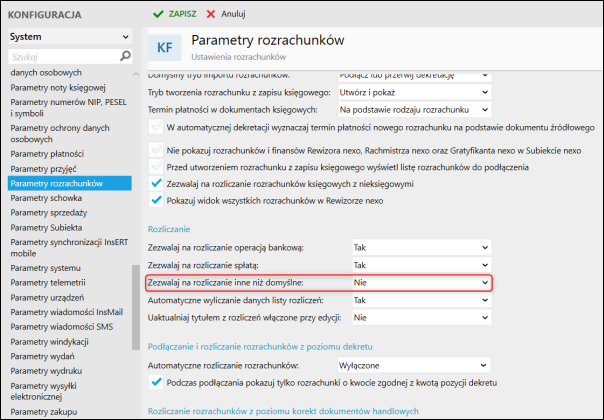
Task: Click the red X Anuluj icon
Action: [x=210, y=15]
